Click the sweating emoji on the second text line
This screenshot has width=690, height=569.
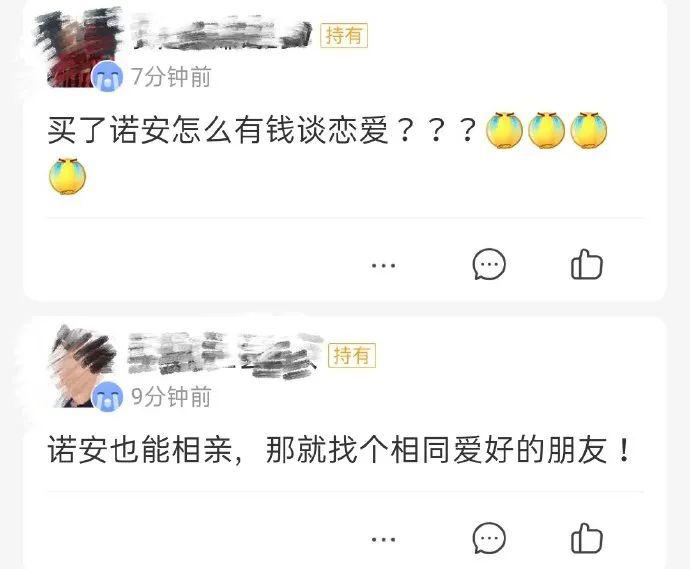[67, 176]
